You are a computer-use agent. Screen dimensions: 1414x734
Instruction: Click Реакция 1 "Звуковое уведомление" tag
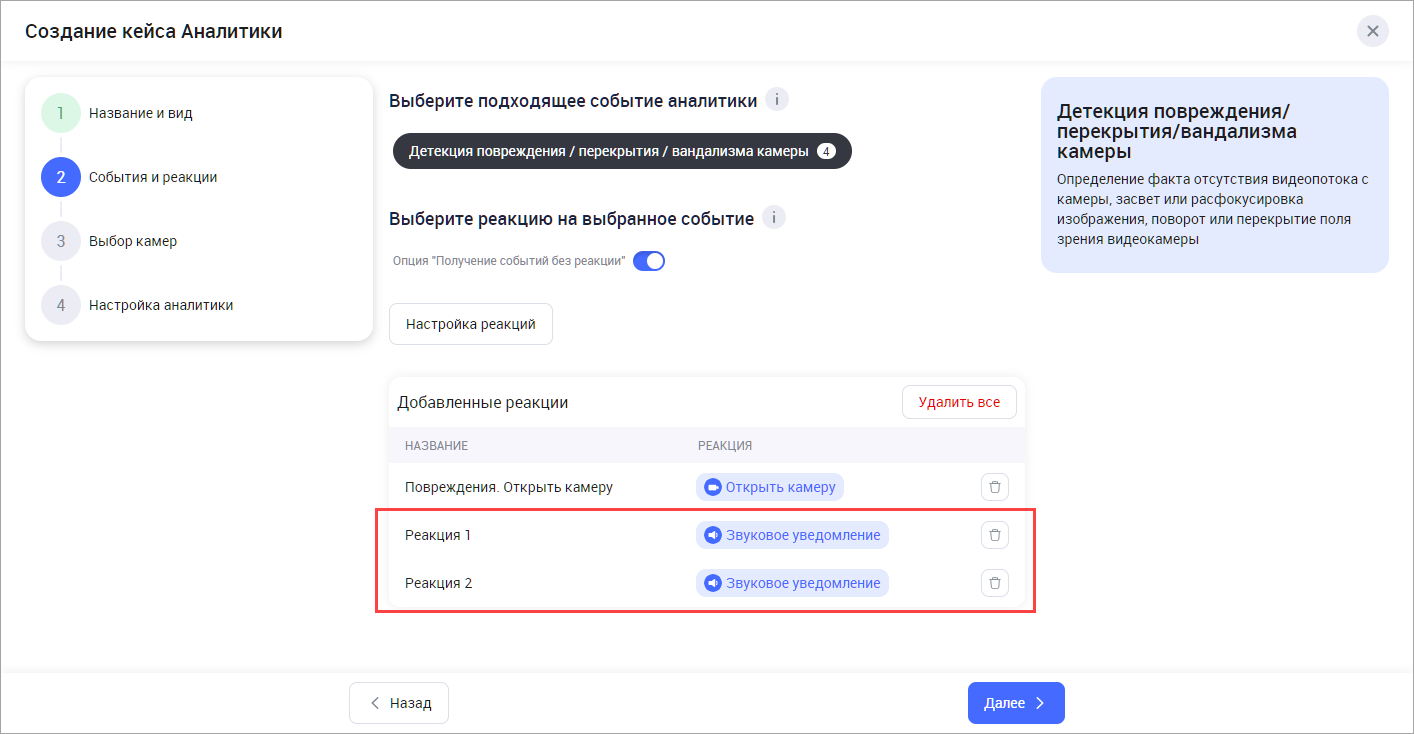tap(792, 535)
